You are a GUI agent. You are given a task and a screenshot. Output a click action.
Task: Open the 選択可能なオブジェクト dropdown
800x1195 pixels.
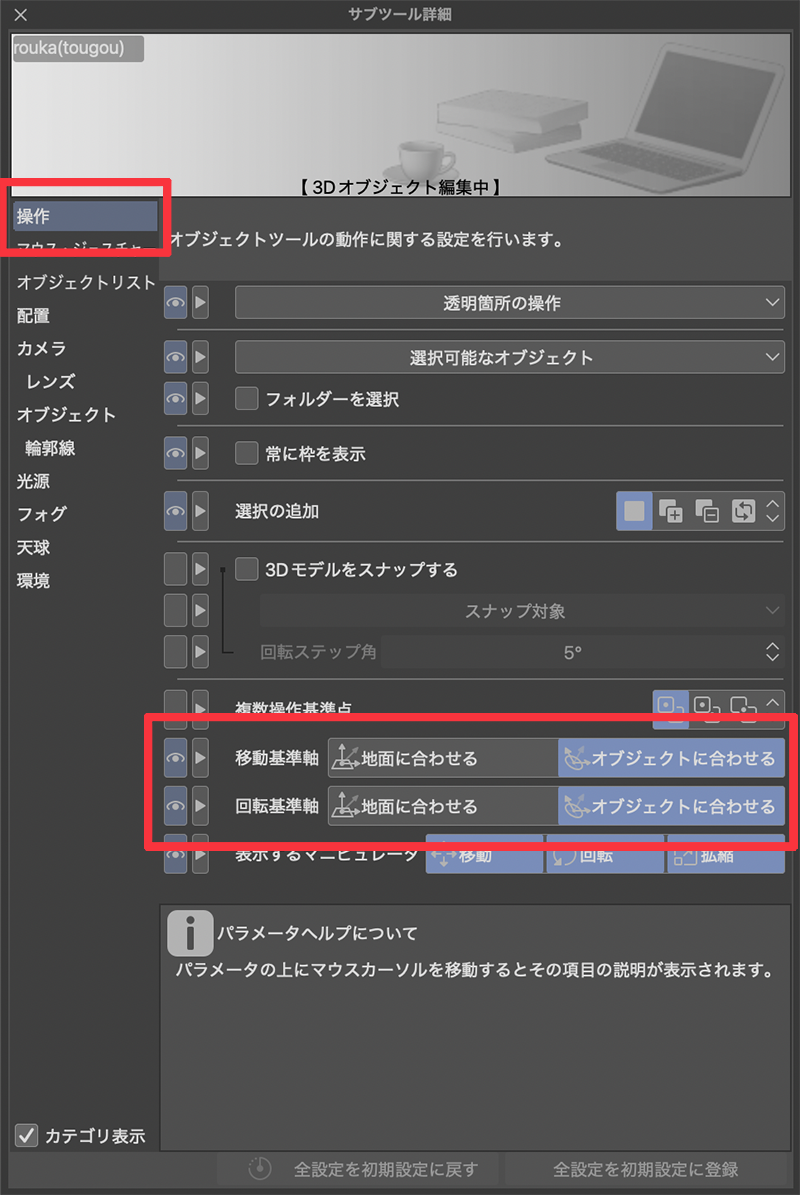(x=509, y=357)
